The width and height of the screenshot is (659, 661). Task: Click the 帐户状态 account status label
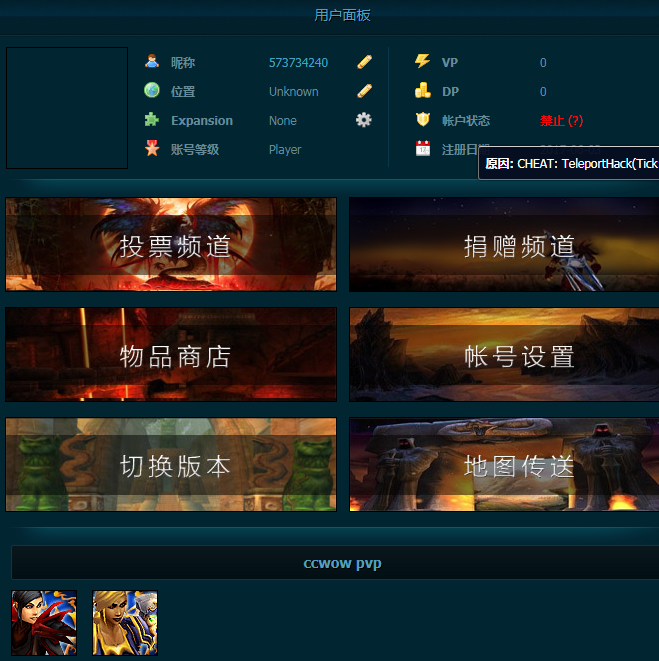pyautogui.click(x=466, y=121)
